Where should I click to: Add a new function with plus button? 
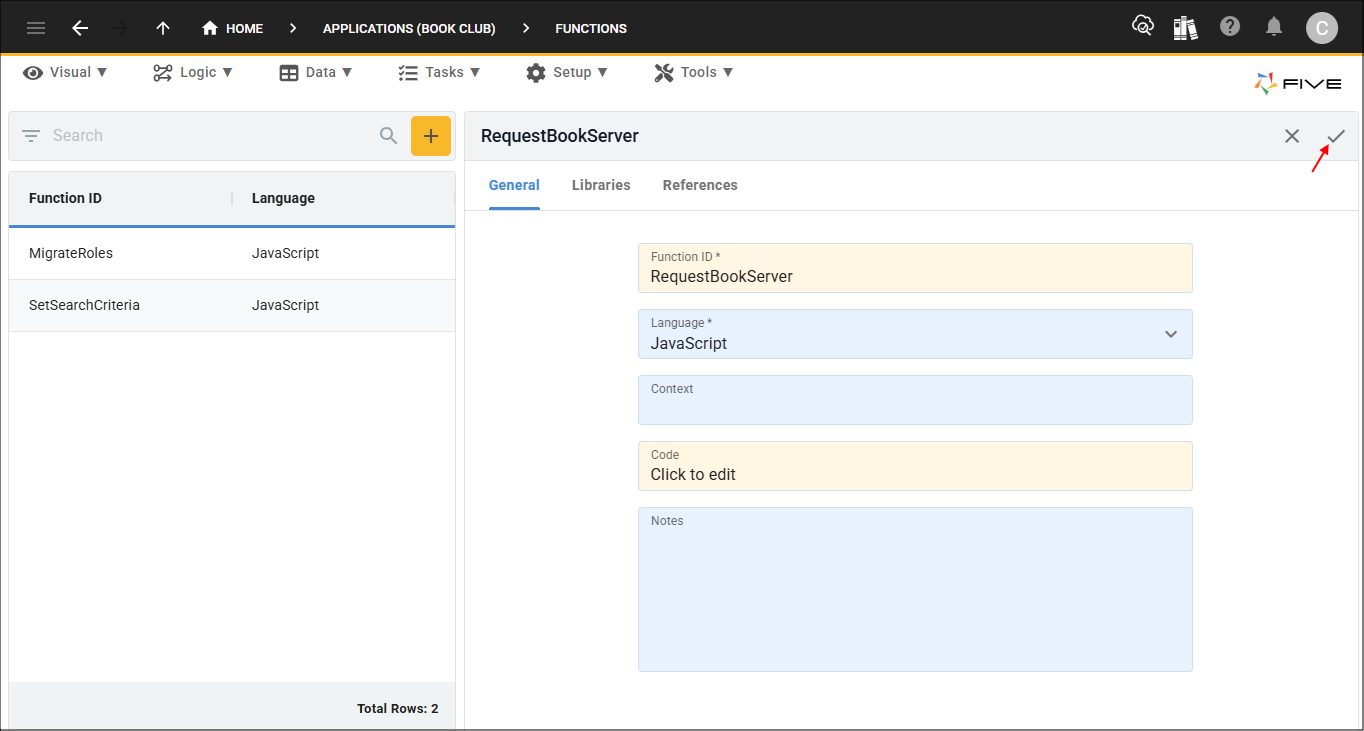click(431, 136)
